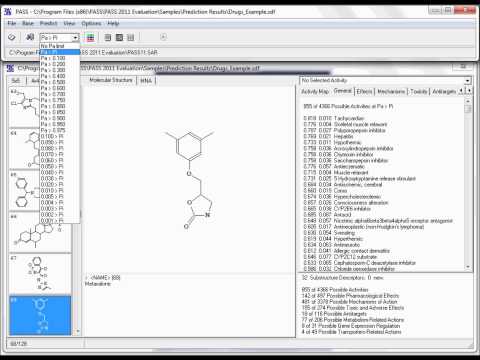Select compound 63 thumbnail with Cl atom

click(x=24, y=106)
